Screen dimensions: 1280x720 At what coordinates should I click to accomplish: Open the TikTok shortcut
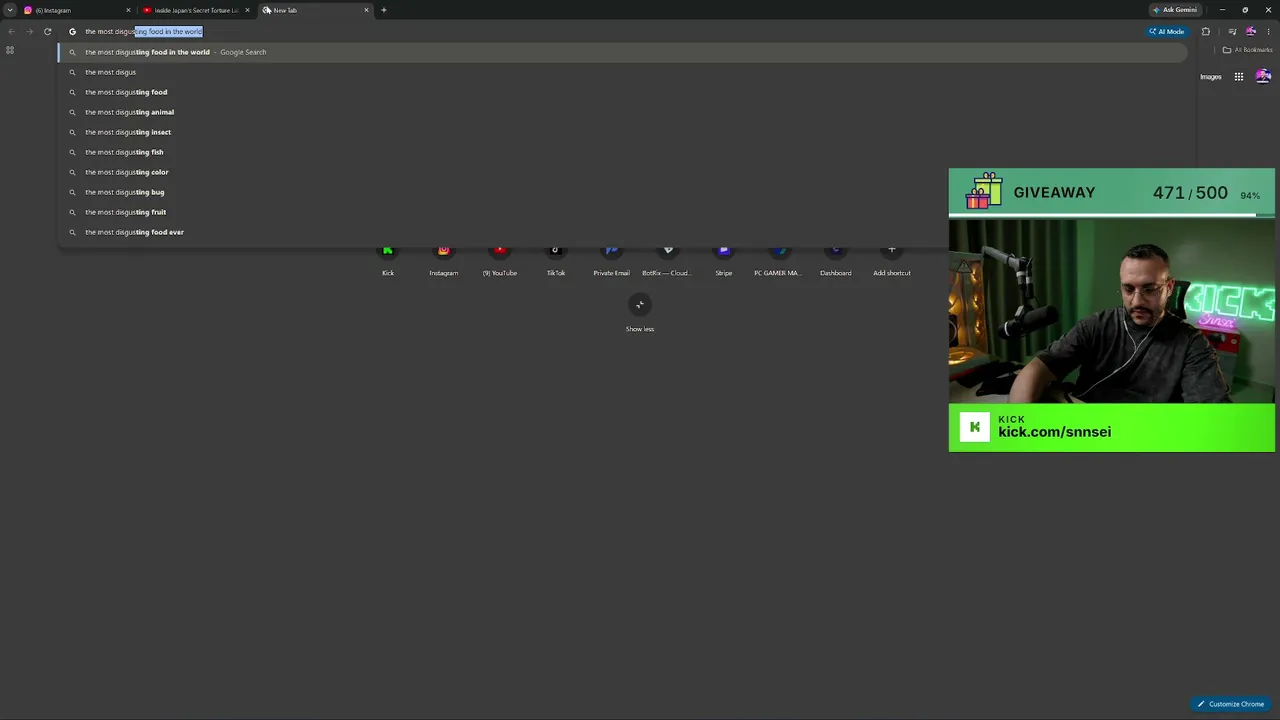point(556,260)
